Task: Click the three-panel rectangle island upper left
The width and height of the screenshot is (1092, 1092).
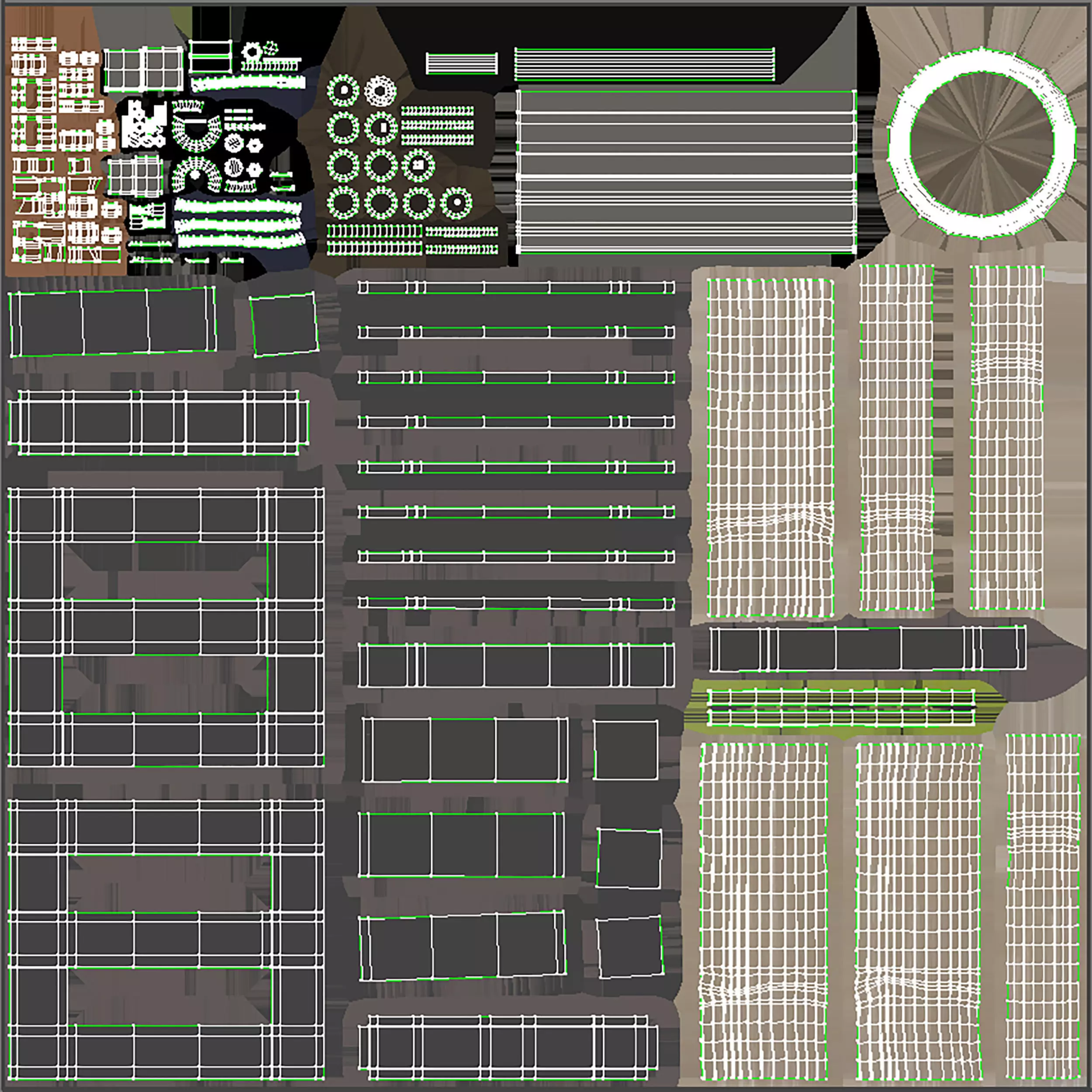Action: (113, 321)
